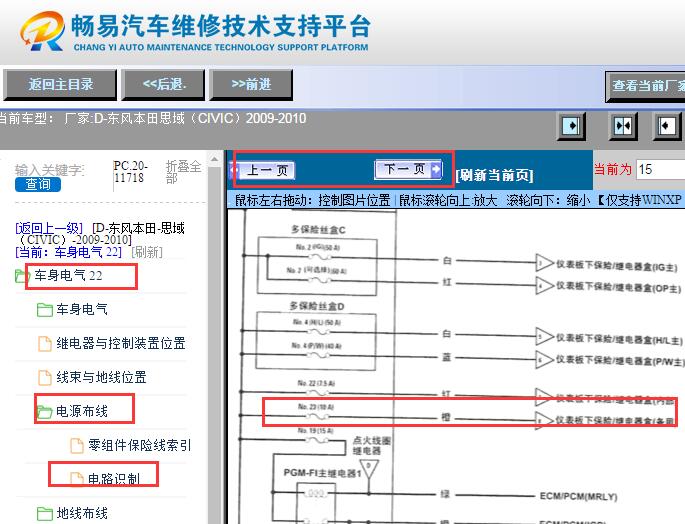This screenshot has width=685, height=524.
Task: Click 当前车型 vehicle model text
Action: [152, 118]
